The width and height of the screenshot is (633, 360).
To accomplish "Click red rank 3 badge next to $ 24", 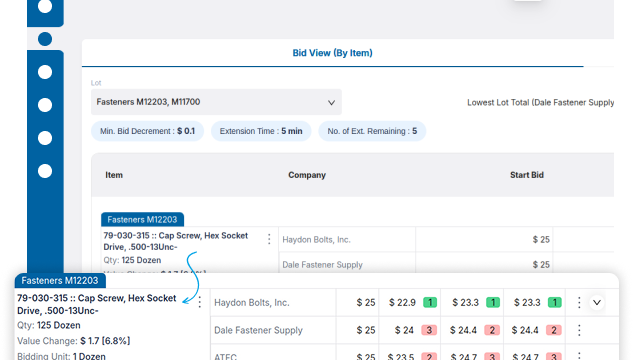I will click(x=429, y=330).
